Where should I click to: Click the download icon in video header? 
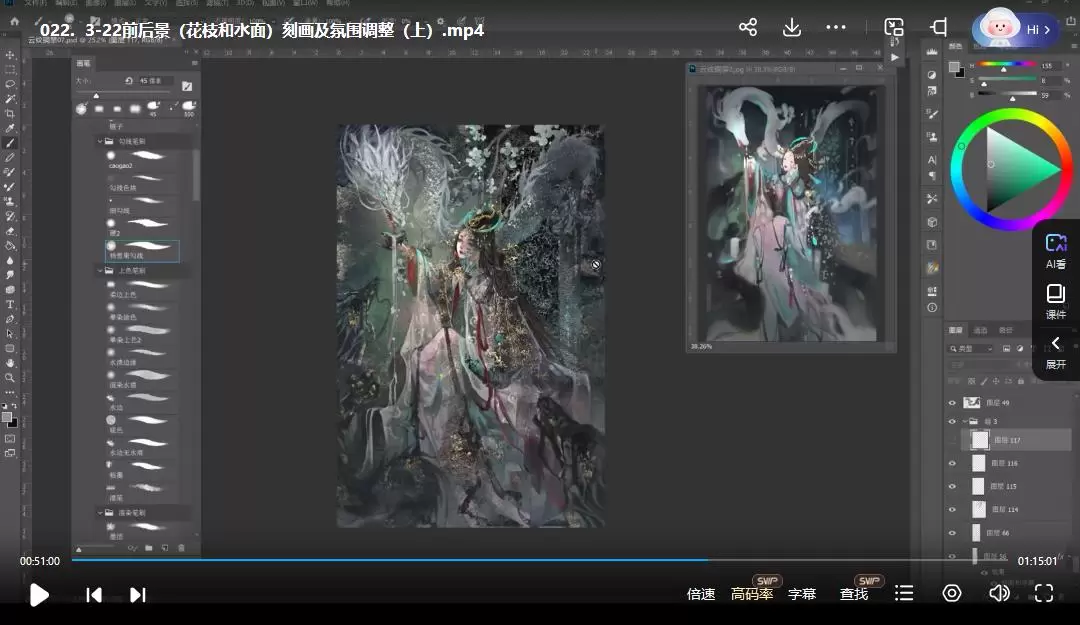791,28
